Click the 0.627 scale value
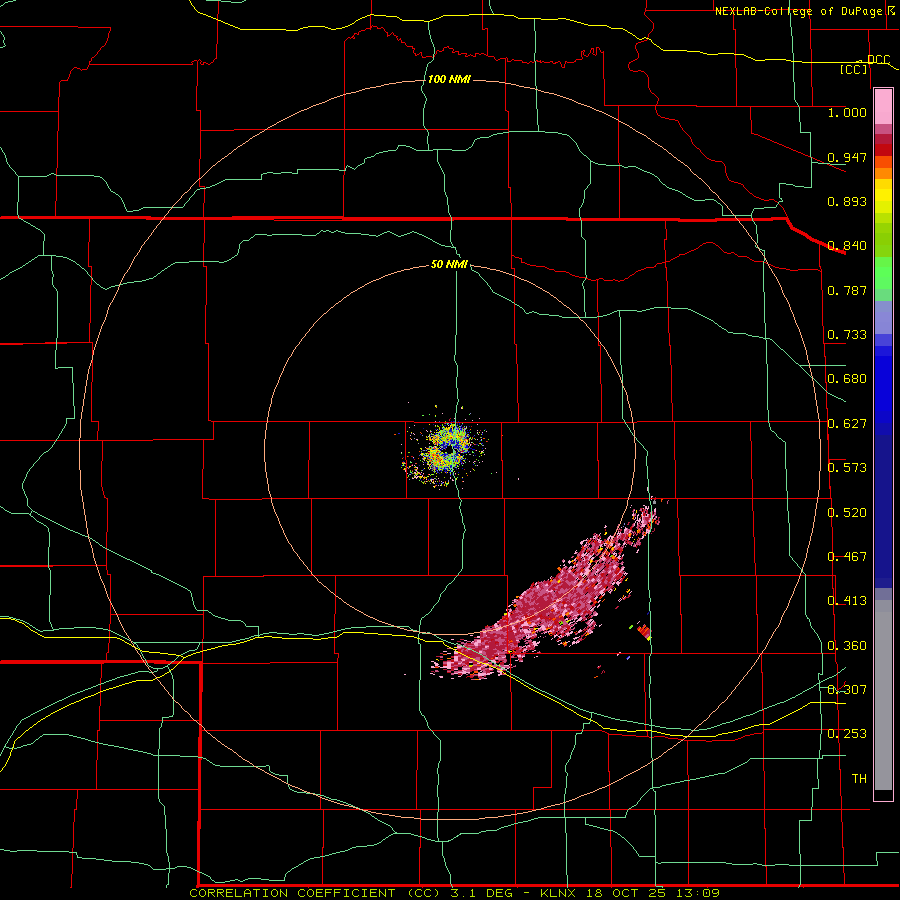This screenshot has height=900, width=900. (847, 424)
